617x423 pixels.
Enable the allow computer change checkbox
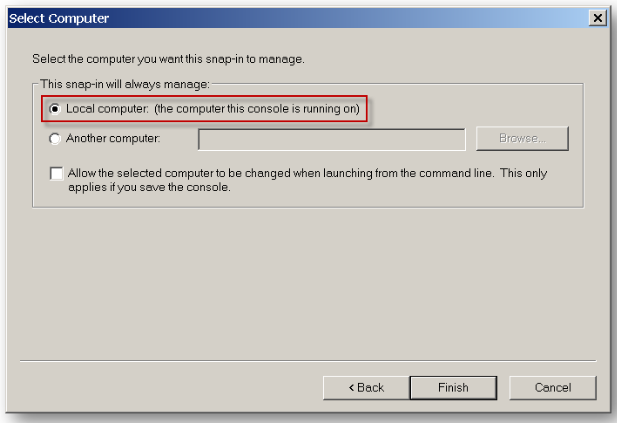click(56, 174)
